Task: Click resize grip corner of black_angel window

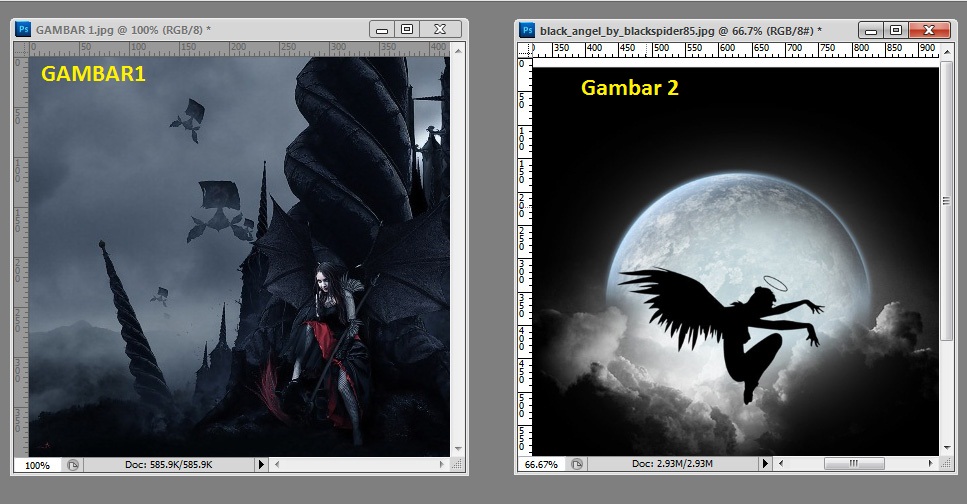Action: point(947,464)
